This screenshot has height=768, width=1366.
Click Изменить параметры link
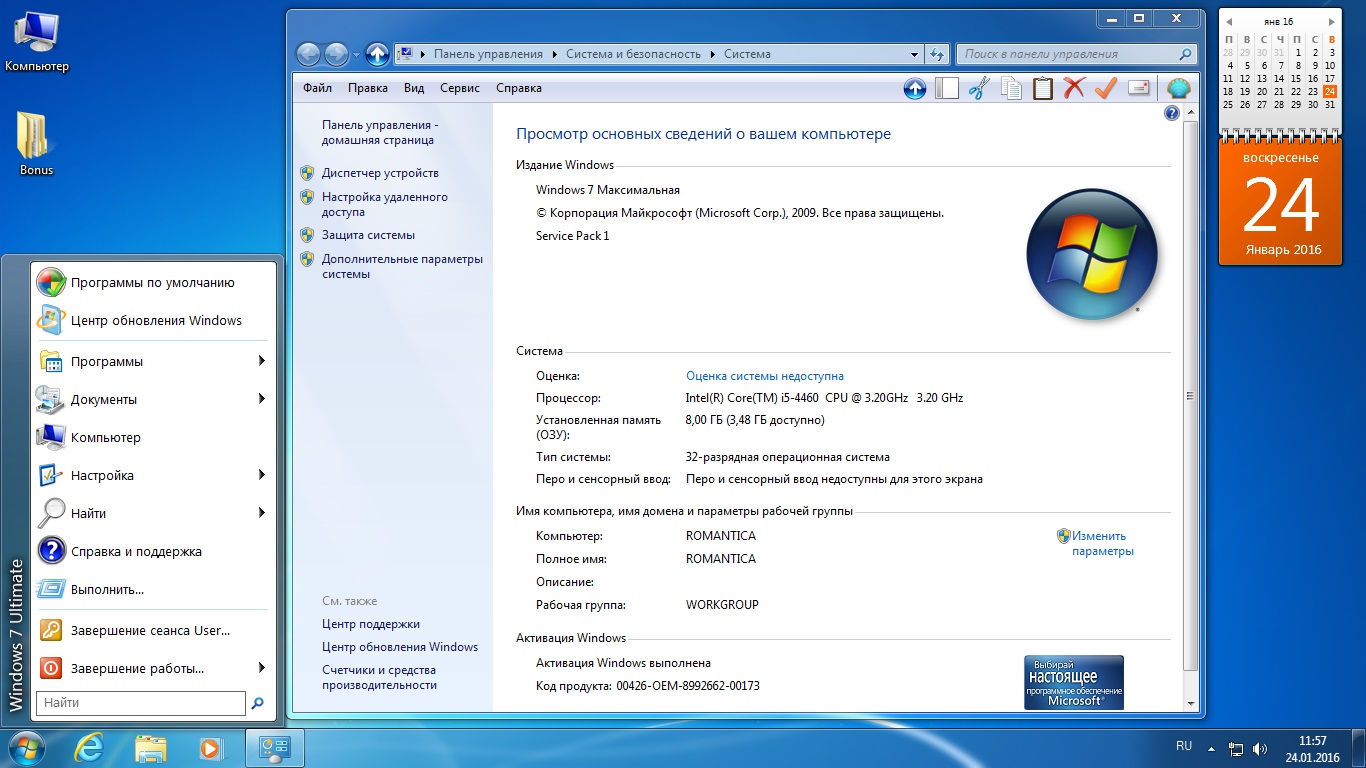click(1102, 543)
